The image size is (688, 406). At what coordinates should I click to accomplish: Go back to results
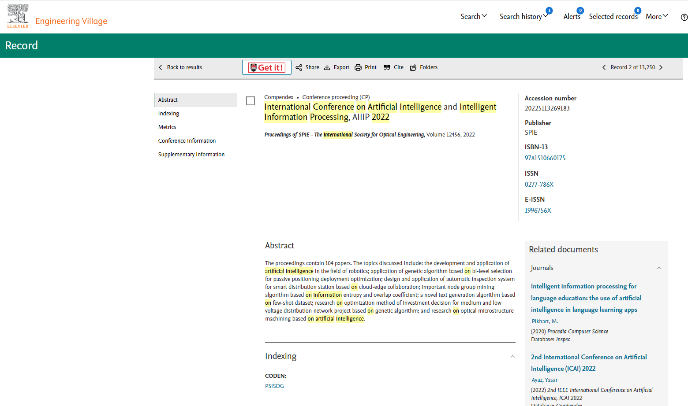pyautogui.click(x=180, y=67)
